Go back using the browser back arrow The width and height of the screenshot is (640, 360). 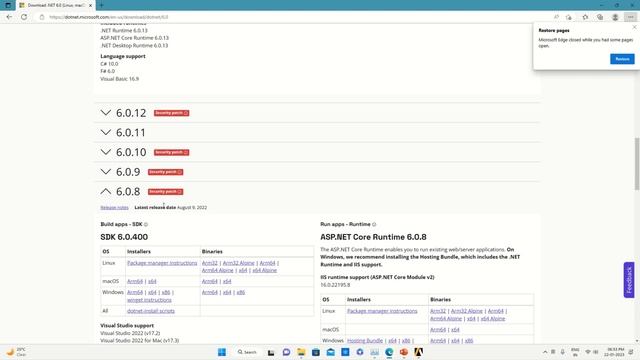9,17
